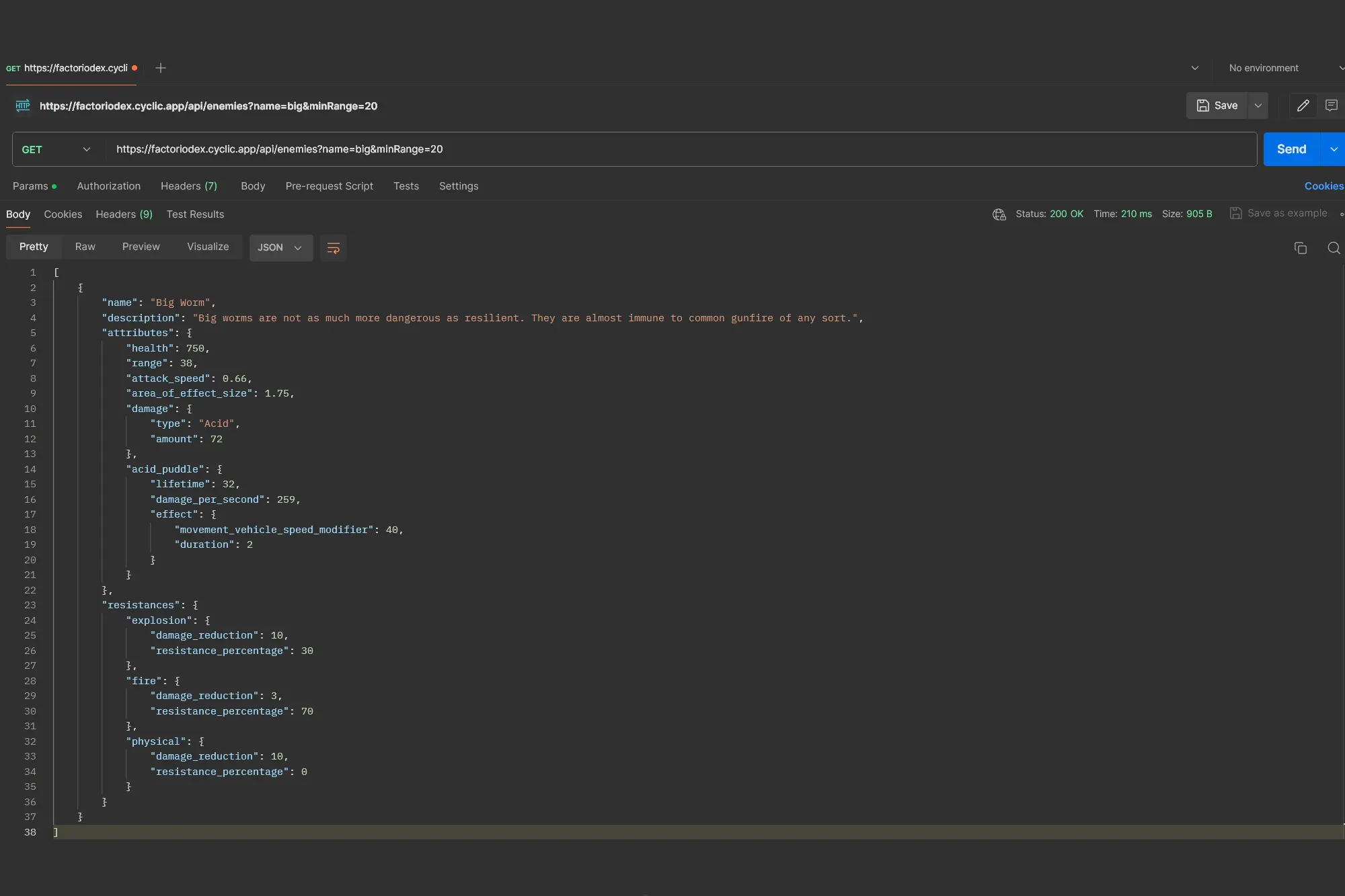1345x896 pixels.
Task: Click the Save button
Action: [x=1217, y=106]
